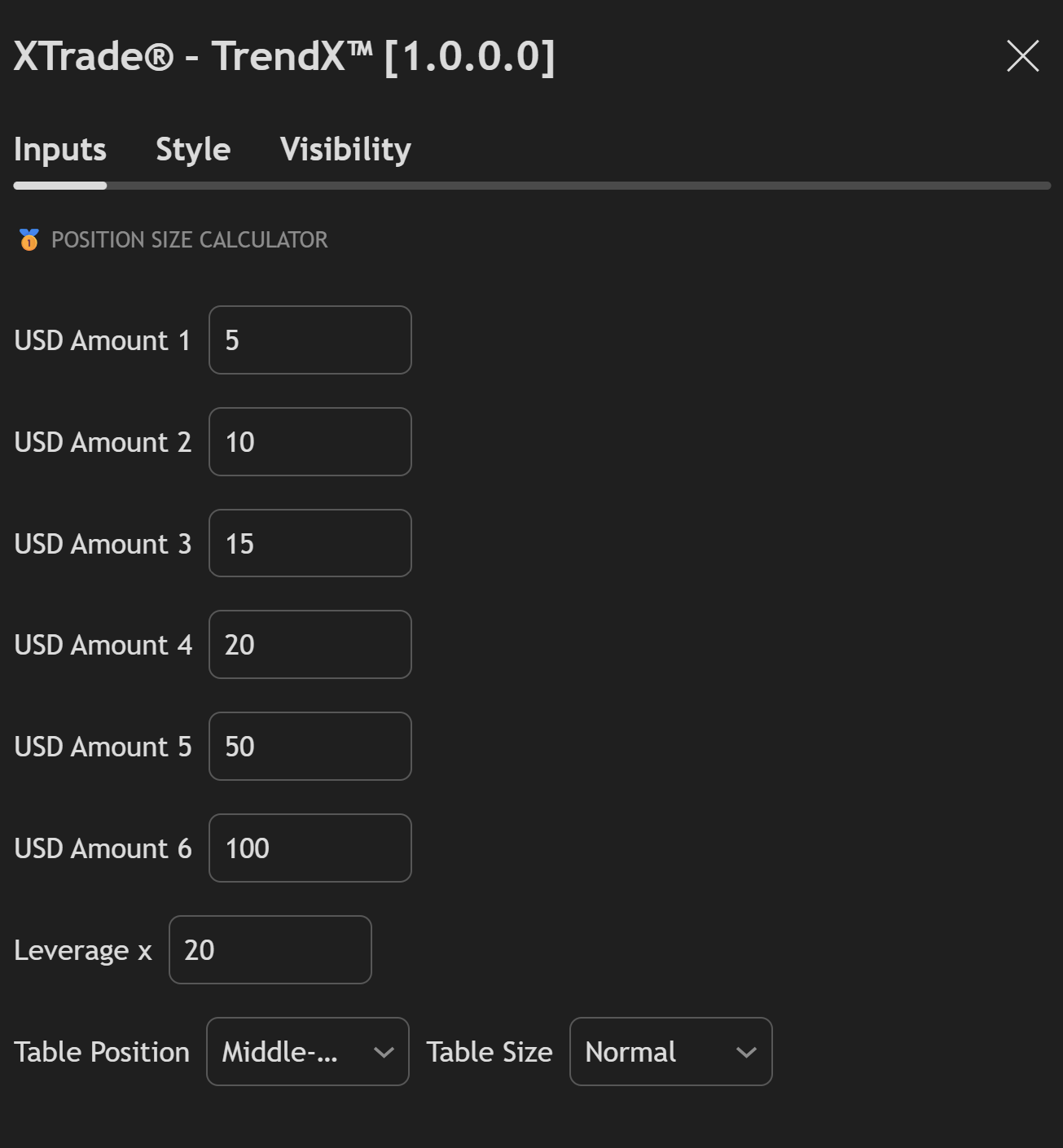This screenshot has width=1063, height=1148.
Task: Click the USD Amount 5 value field
Action: [x=310, y=746]
